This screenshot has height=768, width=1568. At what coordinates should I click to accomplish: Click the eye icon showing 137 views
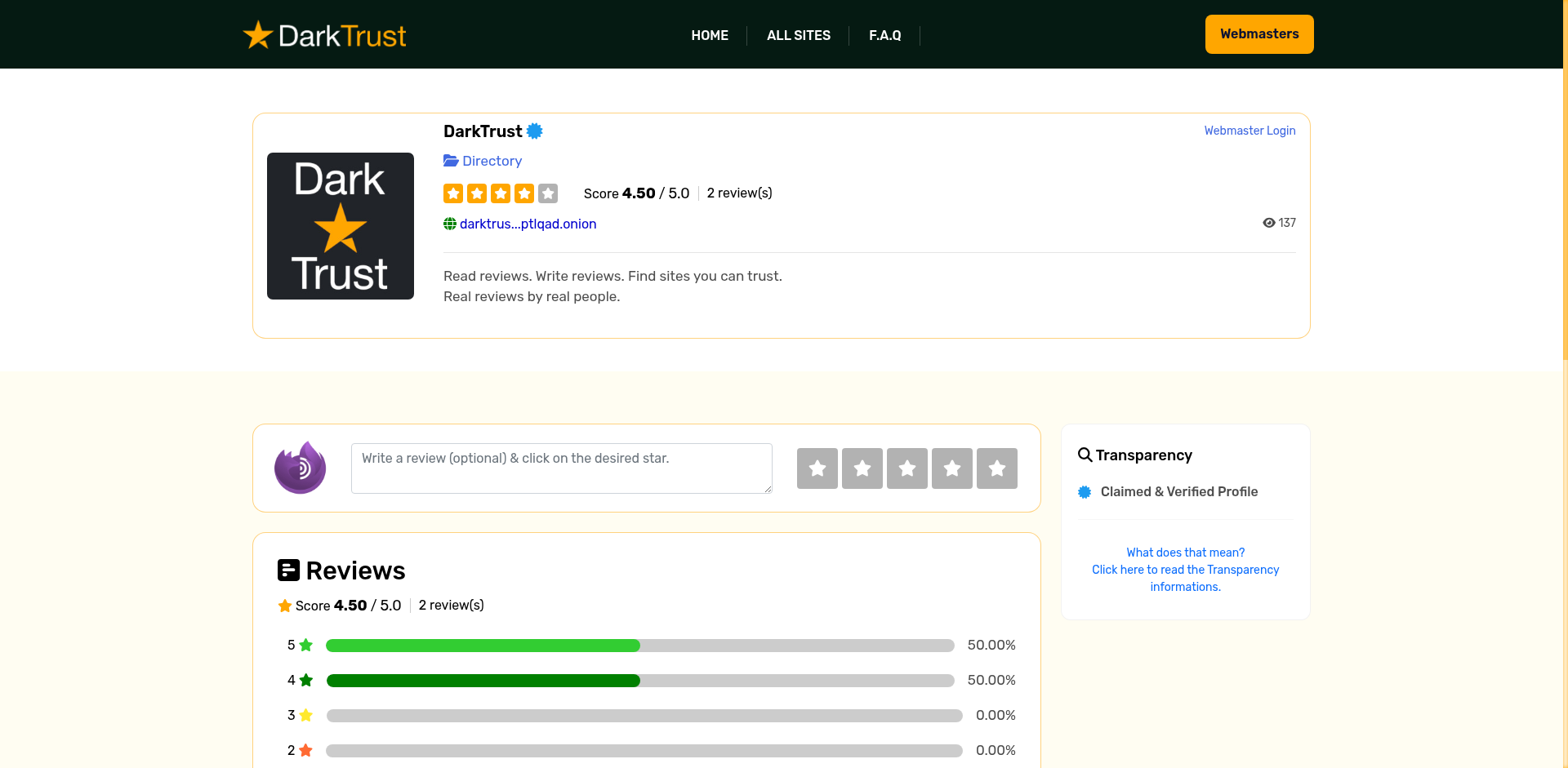pyautogui.click(x=1268, y=223)
